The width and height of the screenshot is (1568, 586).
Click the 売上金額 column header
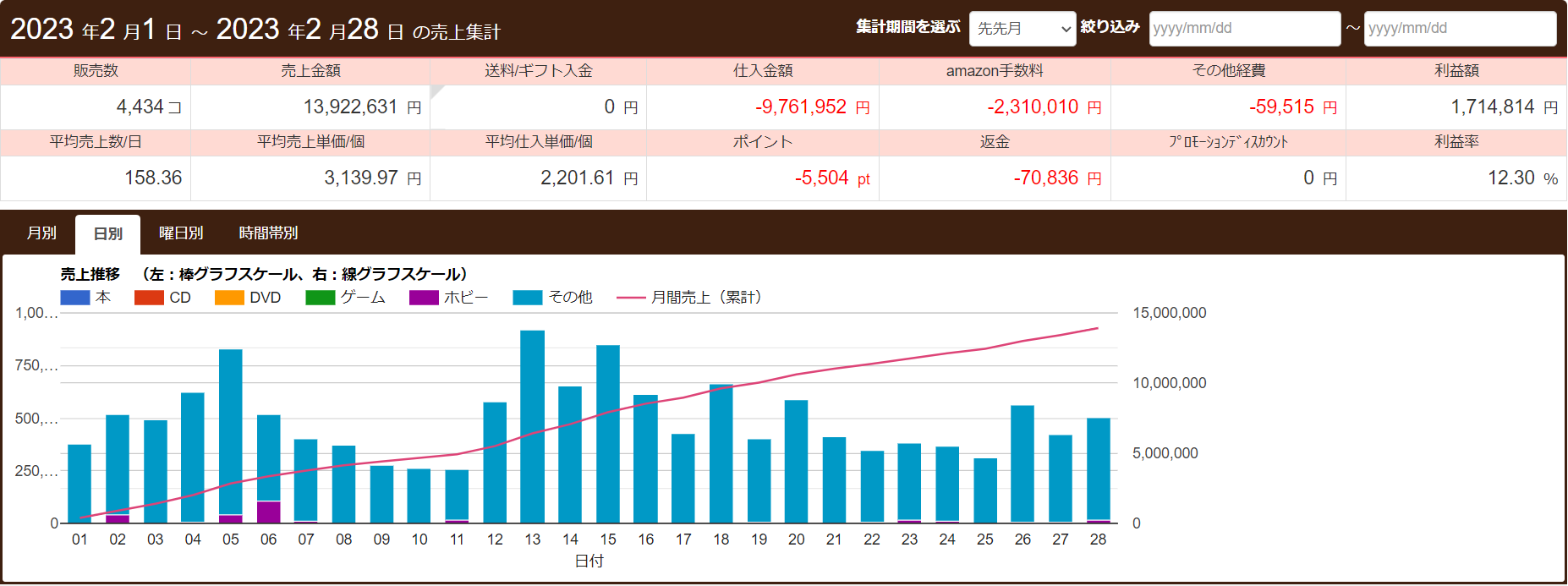(310, 71)
